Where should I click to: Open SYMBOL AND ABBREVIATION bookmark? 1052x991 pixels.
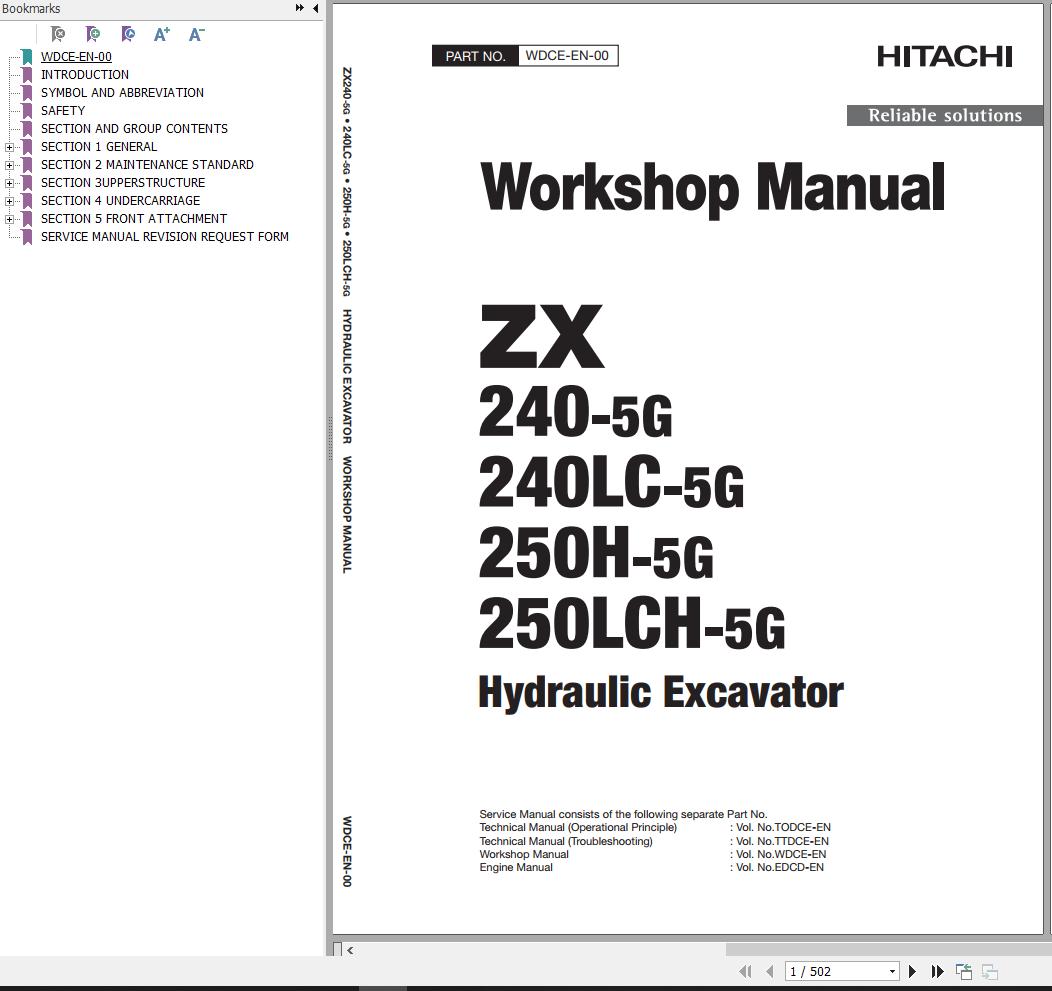point(123,93)
